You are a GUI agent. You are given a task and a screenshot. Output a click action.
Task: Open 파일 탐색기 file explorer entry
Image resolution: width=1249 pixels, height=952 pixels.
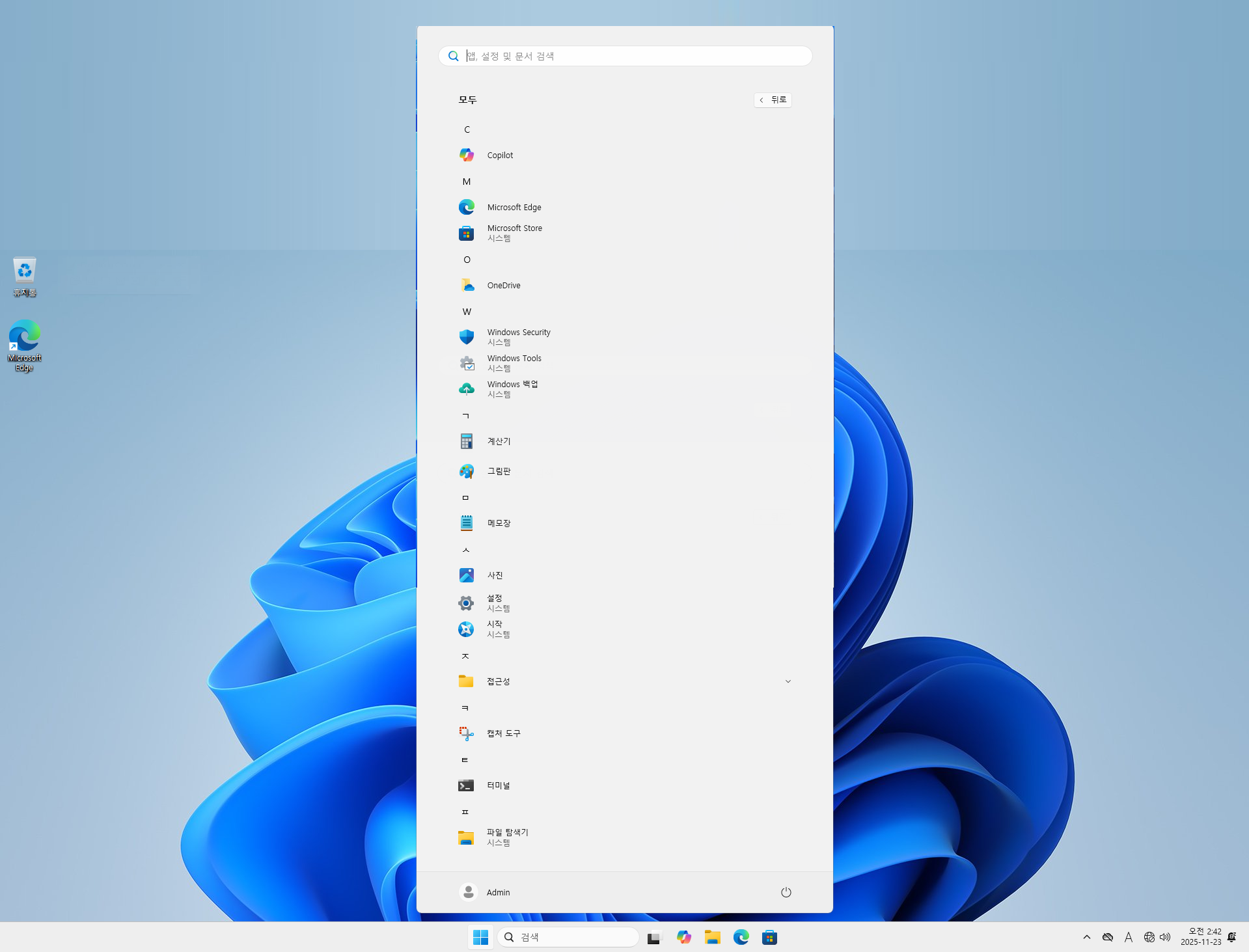[625, 837]
